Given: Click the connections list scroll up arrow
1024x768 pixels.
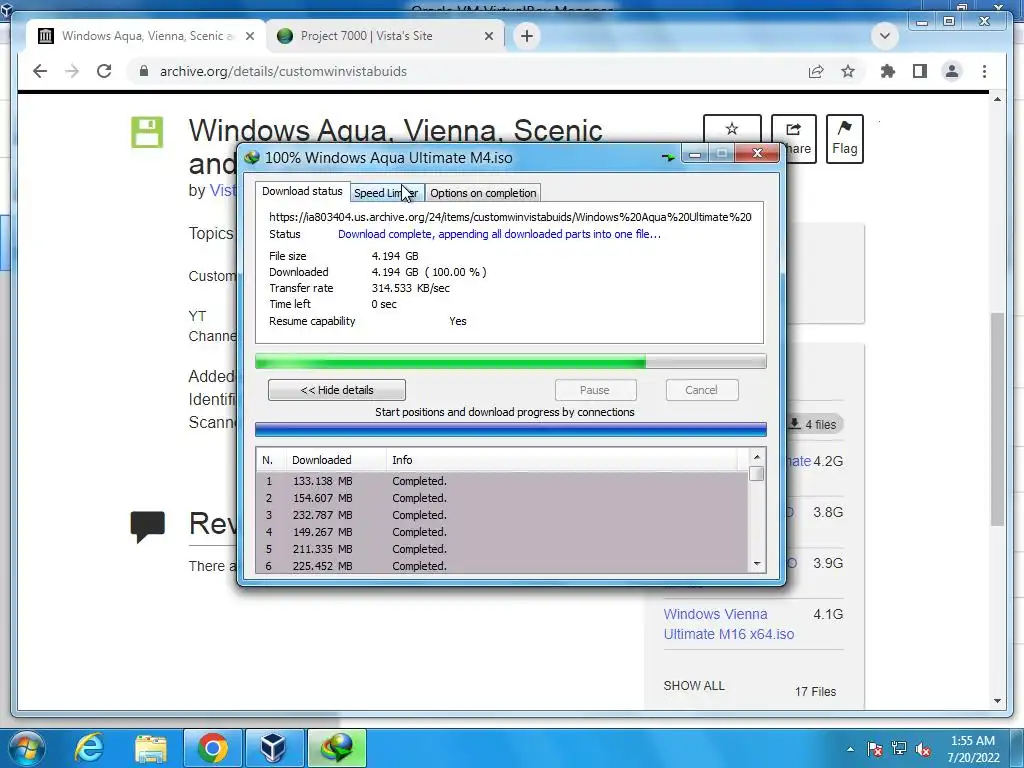Looking at the screenshot, I should click(757, 457).
